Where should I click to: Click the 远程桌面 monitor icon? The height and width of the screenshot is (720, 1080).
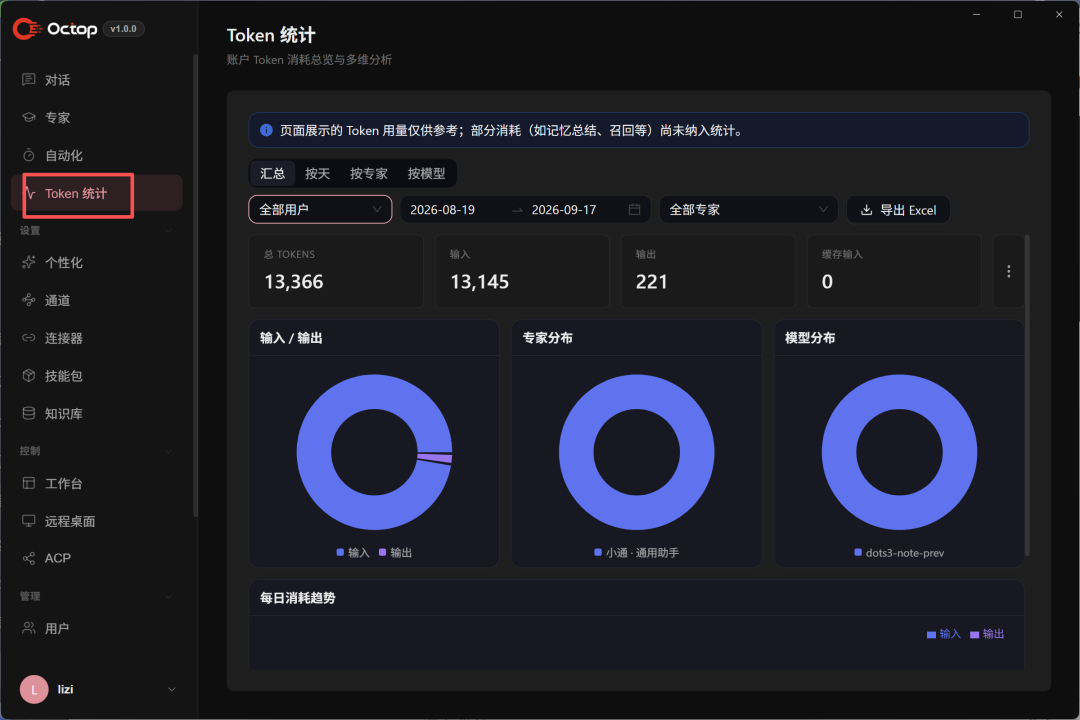[28, 521]
